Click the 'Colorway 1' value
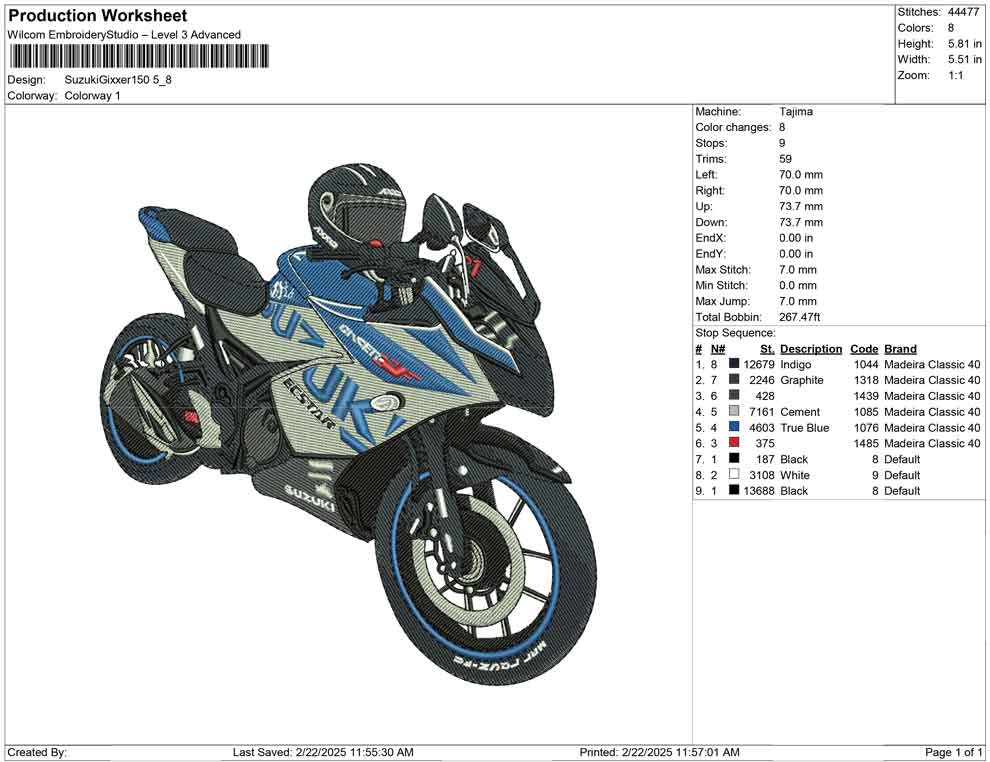 tap(92, 96)
